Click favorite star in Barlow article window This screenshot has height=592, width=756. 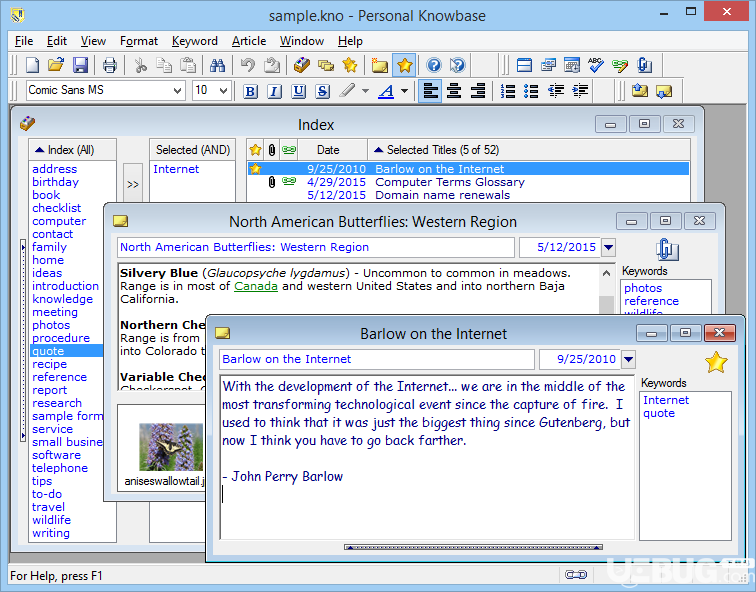[716, 363]
